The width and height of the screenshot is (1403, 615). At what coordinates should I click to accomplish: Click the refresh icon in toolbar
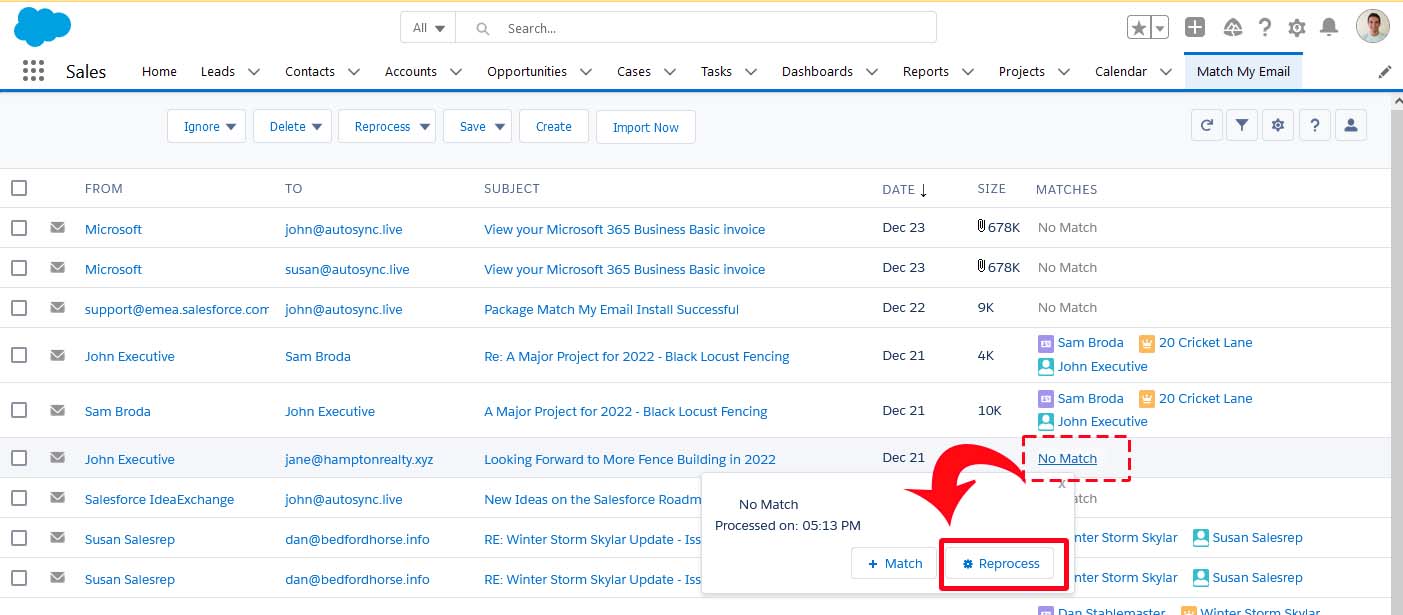pyautogui.click(x=1207, y=126)
